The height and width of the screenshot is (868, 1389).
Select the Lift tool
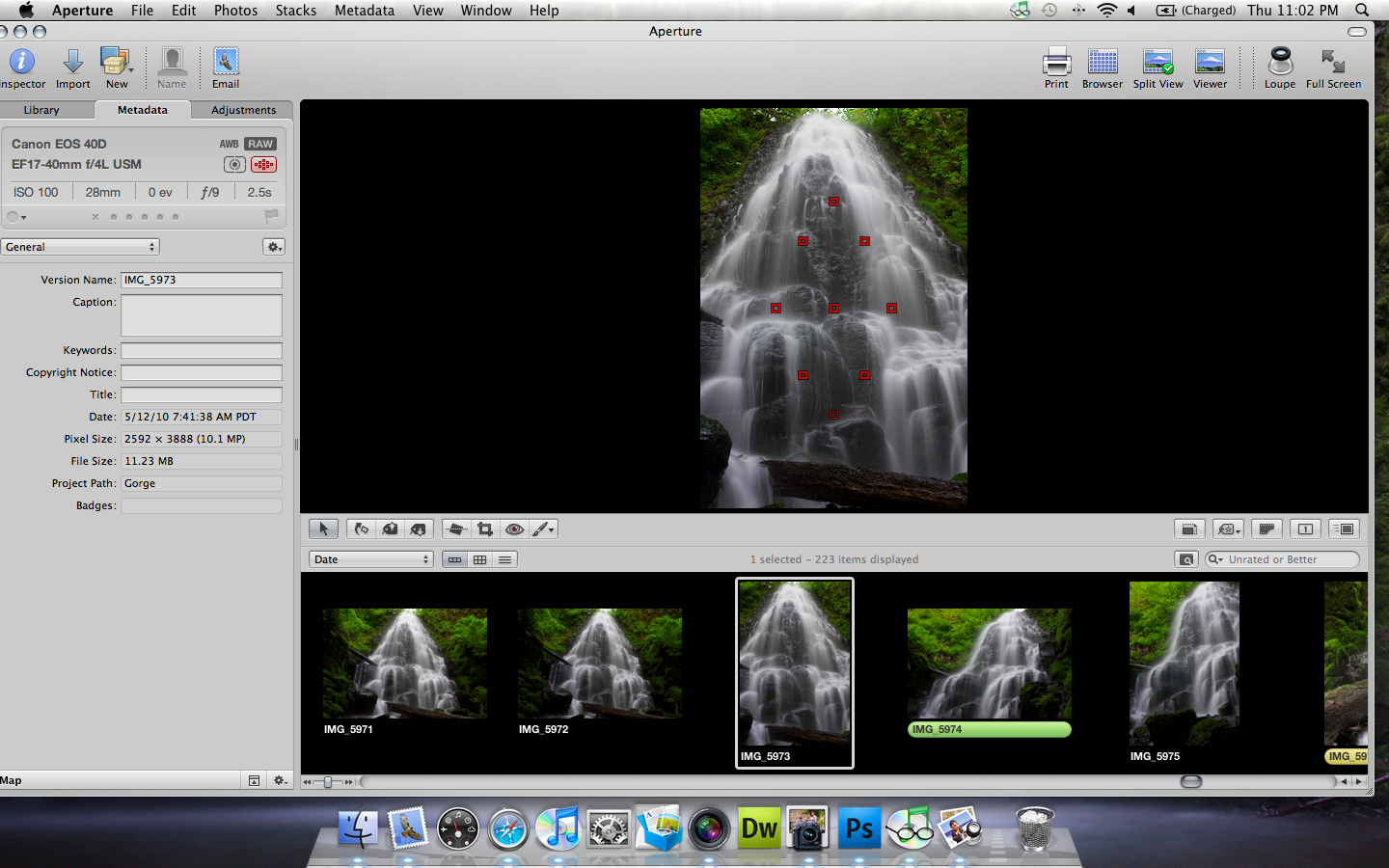coord(390,529)
